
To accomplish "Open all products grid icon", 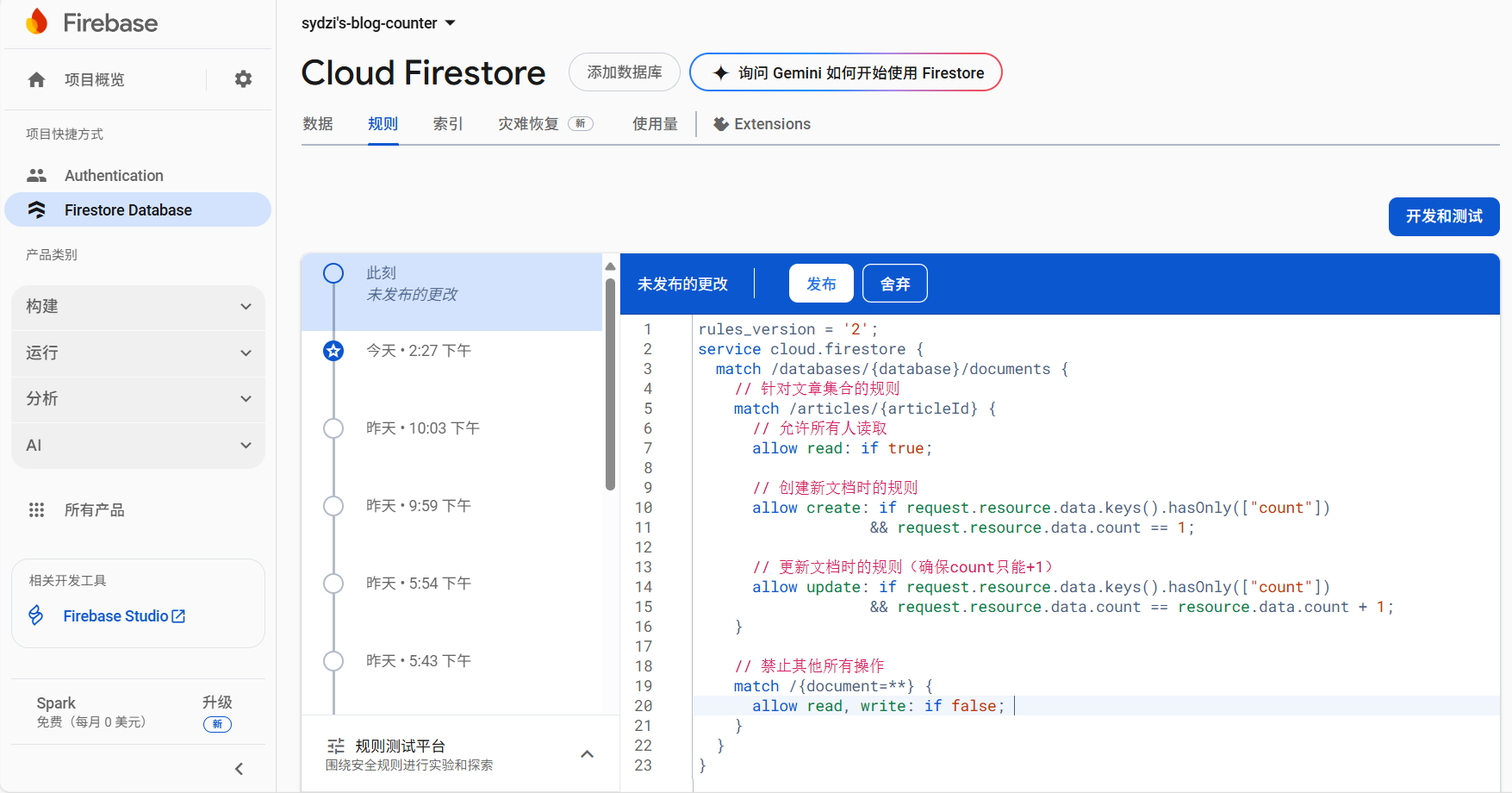I will point(36,510).
